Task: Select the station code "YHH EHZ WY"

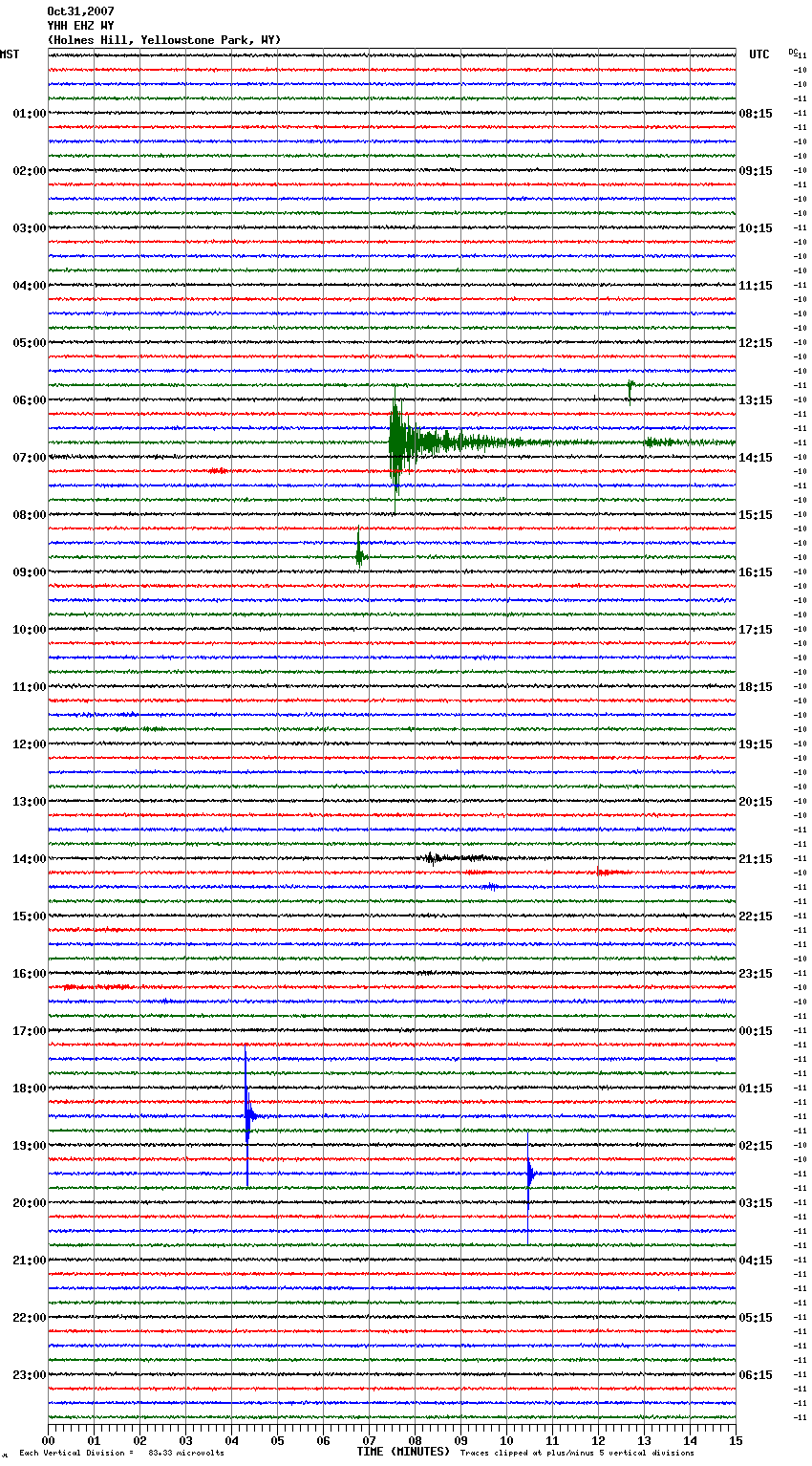Action: [80, 26]
